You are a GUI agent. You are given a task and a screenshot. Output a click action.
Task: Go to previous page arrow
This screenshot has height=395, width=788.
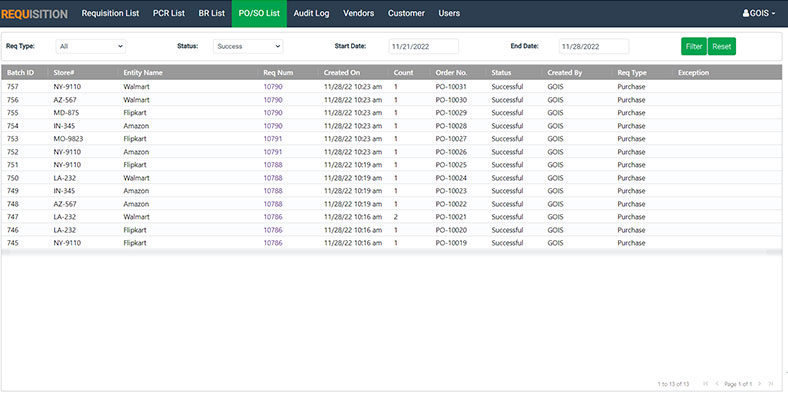click(x=717, y=384)
